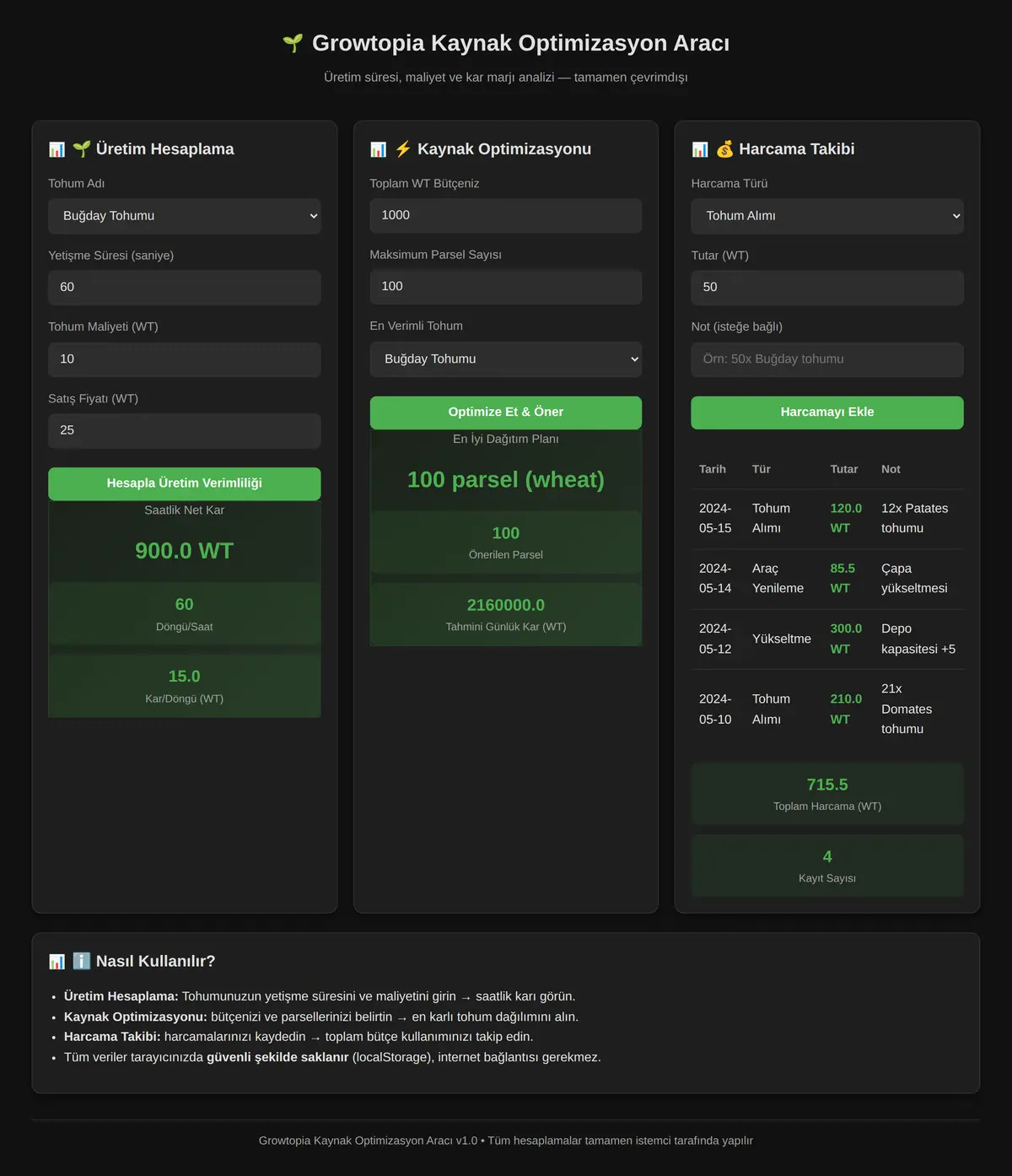The width and height of the screenshot is (1012, 1176).
Task: Click the Harcamayı Ekle button
Action: pos(827,413)
